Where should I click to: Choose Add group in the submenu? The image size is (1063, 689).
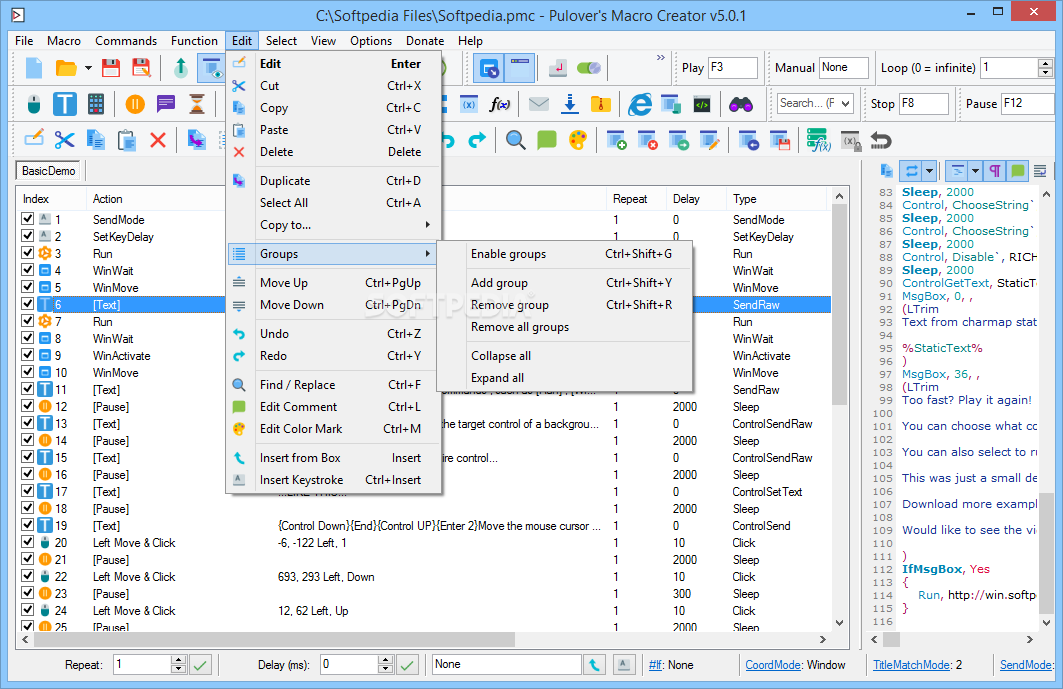coord(565,283)
